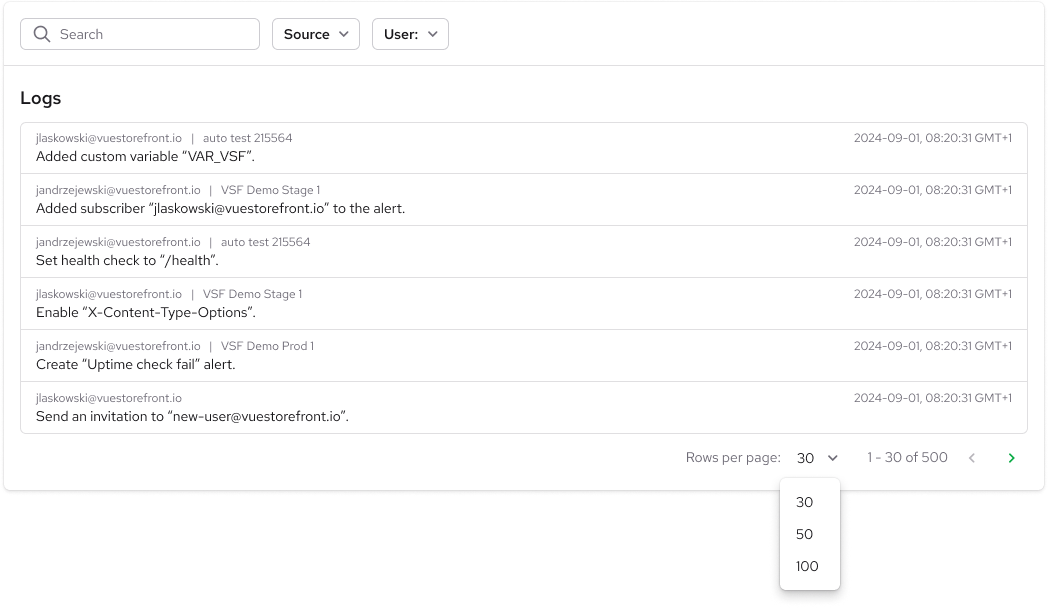Click the User dropdown chevron icon
The width and height of the screenshot is (1048, 608).
[x=433, y=34]
